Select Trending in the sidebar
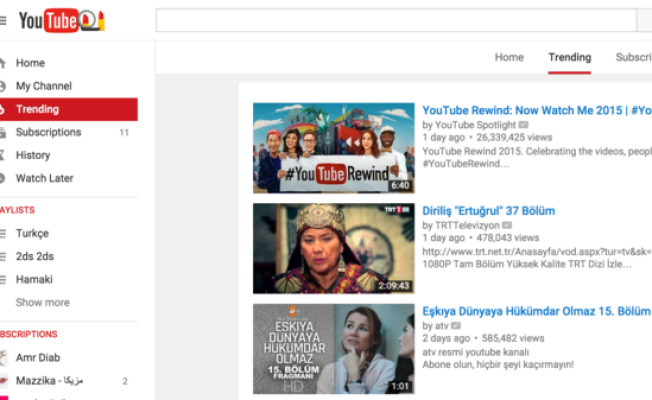 point(69,109)
